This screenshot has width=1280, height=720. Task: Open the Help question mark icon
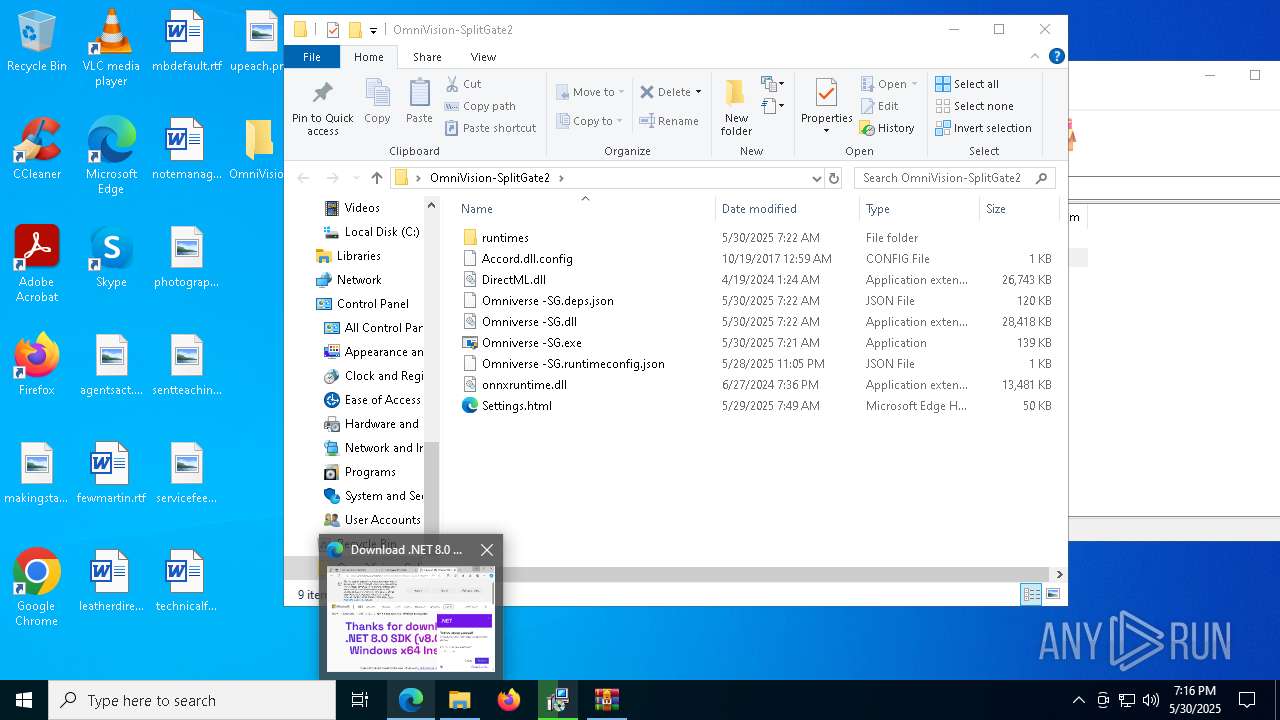coord(1056,57)
